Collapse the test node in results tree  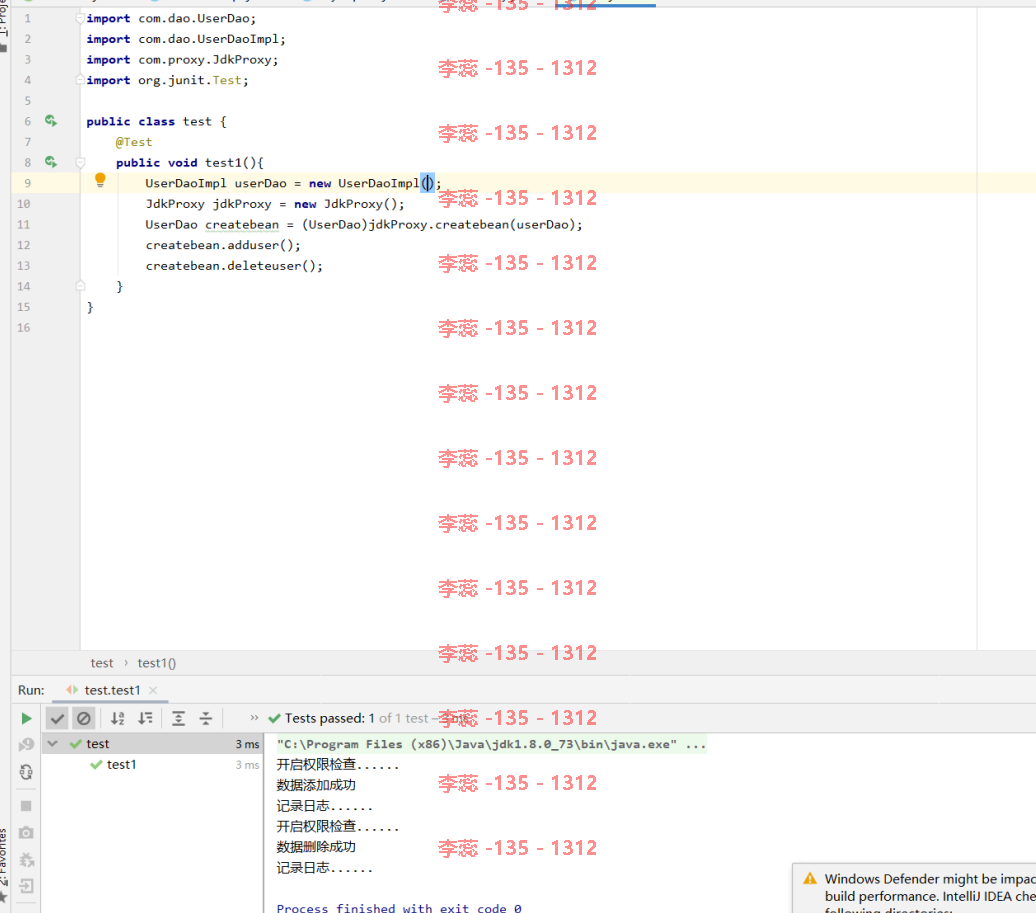(x=53, y=744)
